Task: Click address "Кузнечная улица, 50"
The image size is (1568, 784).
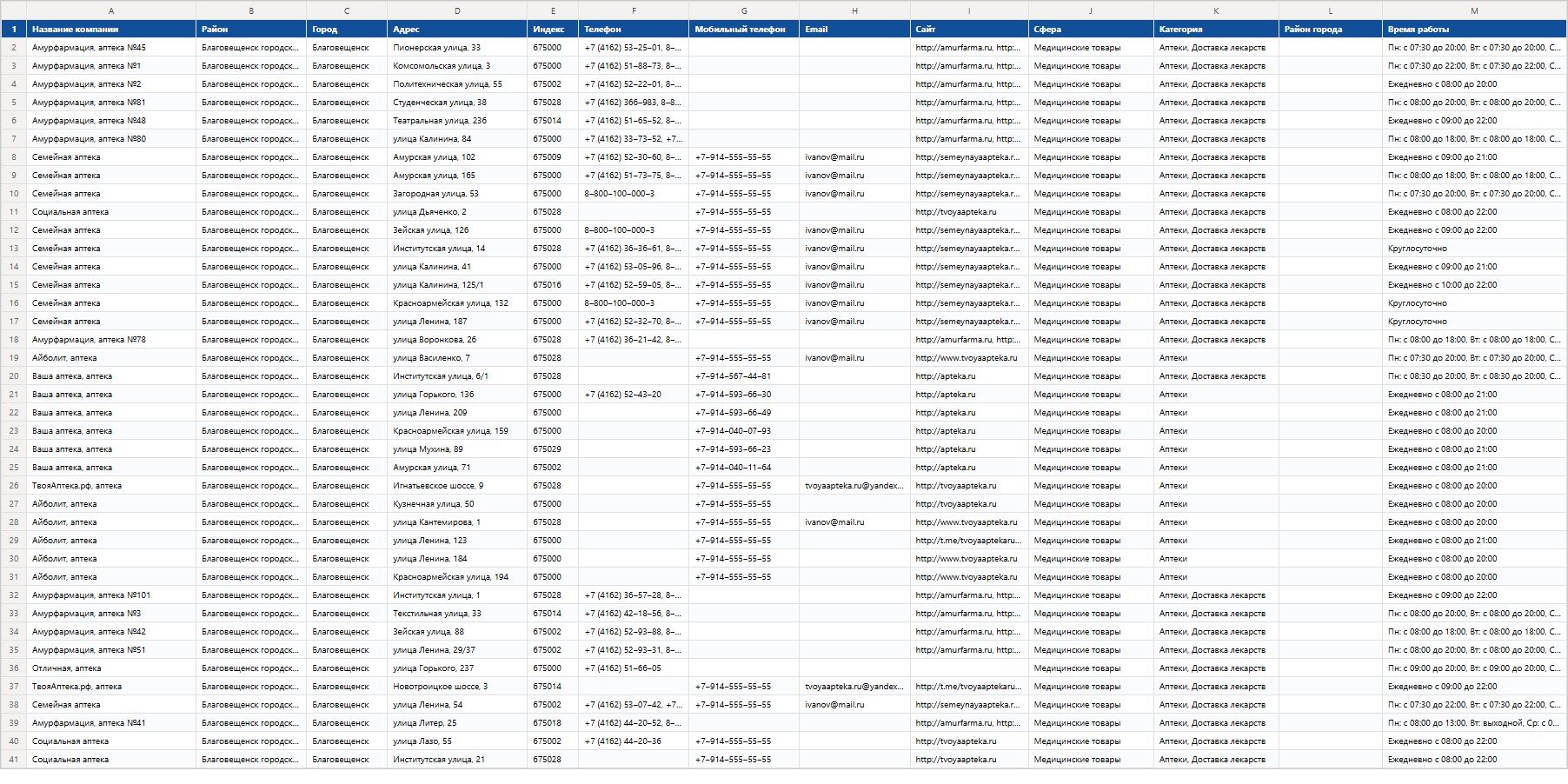Action: click(457, 504)
